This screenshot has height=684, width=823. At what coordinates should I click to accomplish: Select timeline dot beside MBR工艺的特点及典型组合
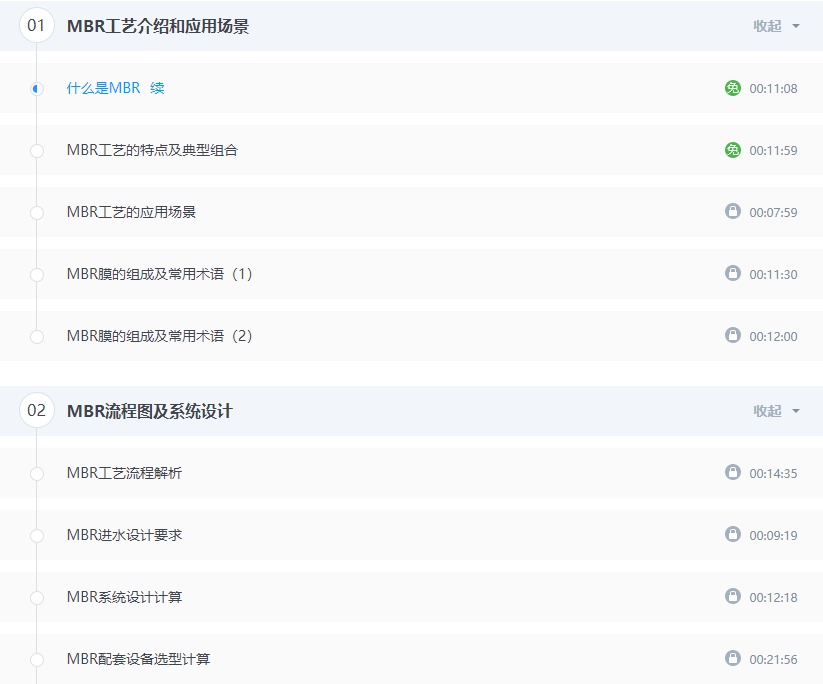(37, 151)
